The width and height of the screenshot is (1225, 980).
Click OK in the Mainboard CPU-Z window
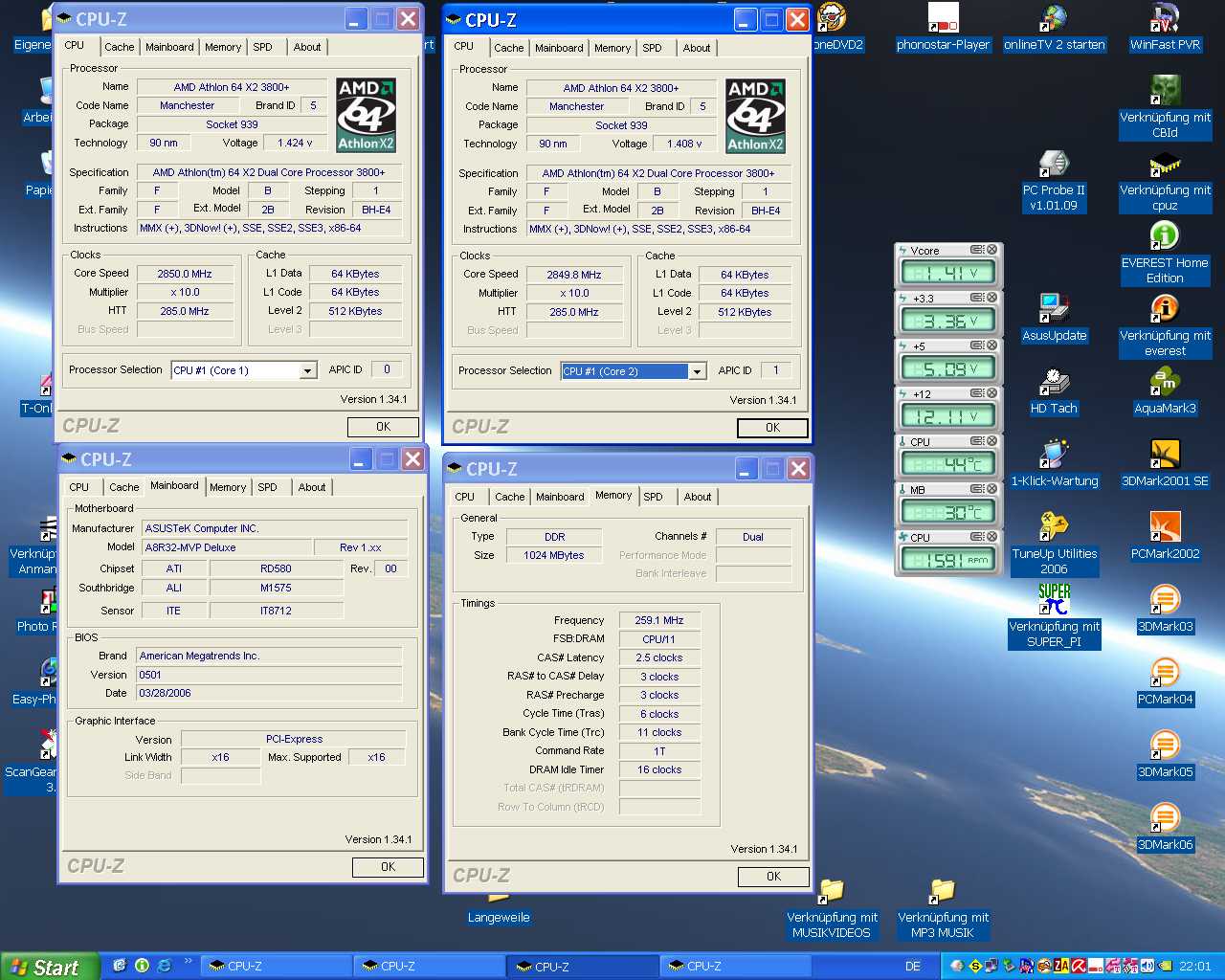pyautogui.click(x=388, y=867)
